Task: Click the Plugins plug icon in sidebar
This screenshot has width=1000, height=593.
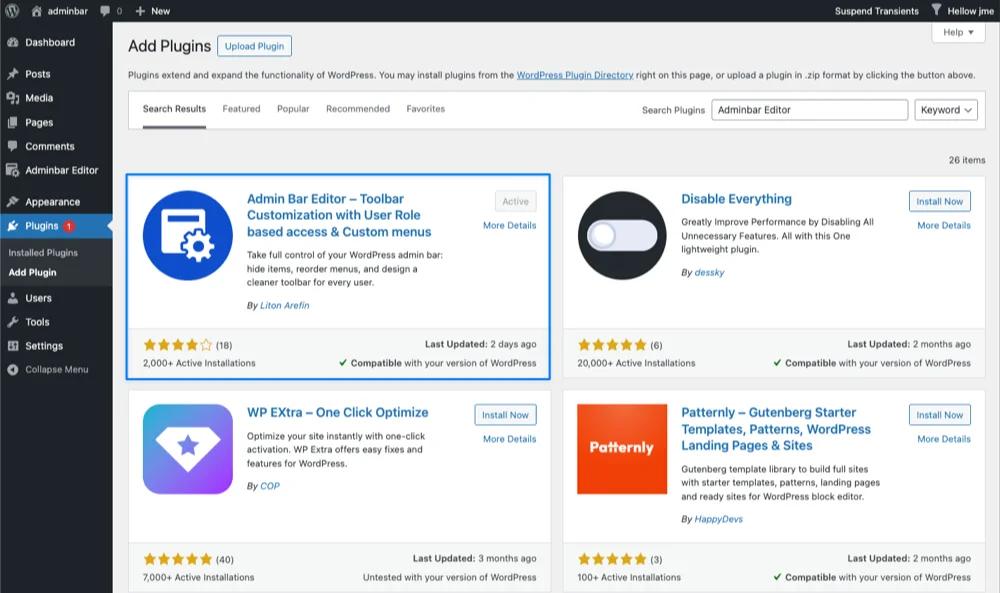Action: (14, 225)
